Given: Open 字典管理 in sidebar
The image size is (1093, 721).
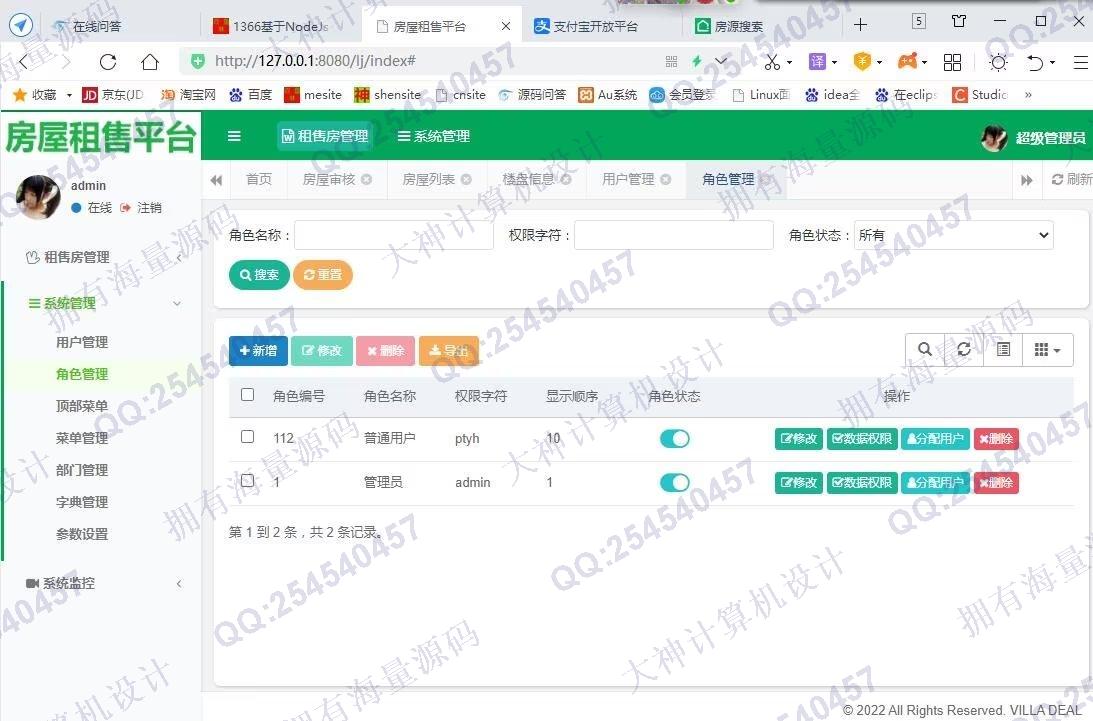Looking at the screenshot, I should pyautogui.click(x=82, y=502).
